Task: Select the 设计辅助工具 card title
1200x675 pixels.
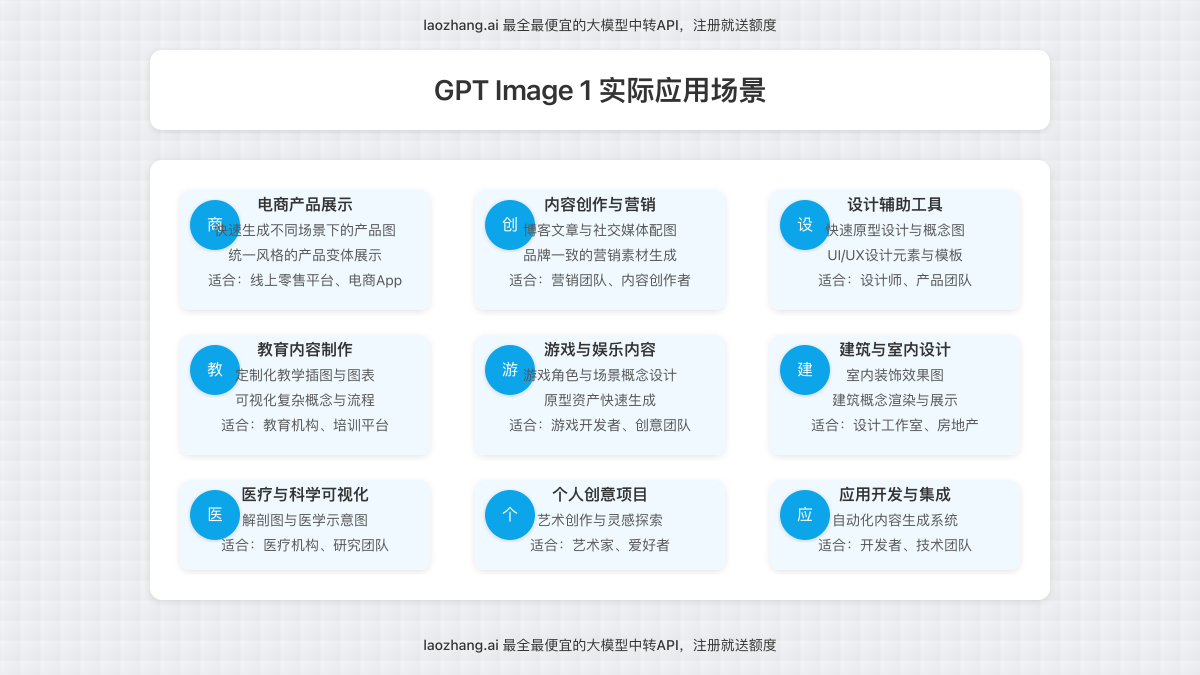Action: click(895, 205)
